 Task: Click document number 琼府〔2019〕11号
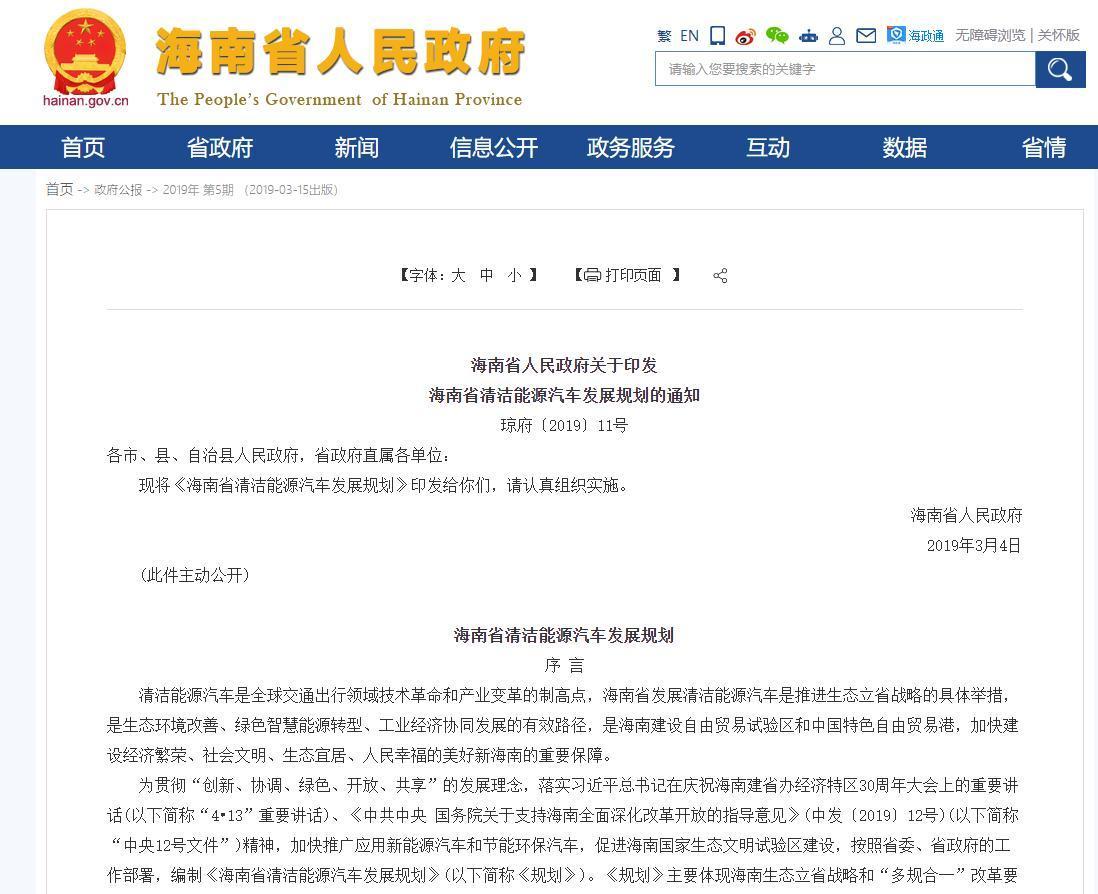point(564,426)
